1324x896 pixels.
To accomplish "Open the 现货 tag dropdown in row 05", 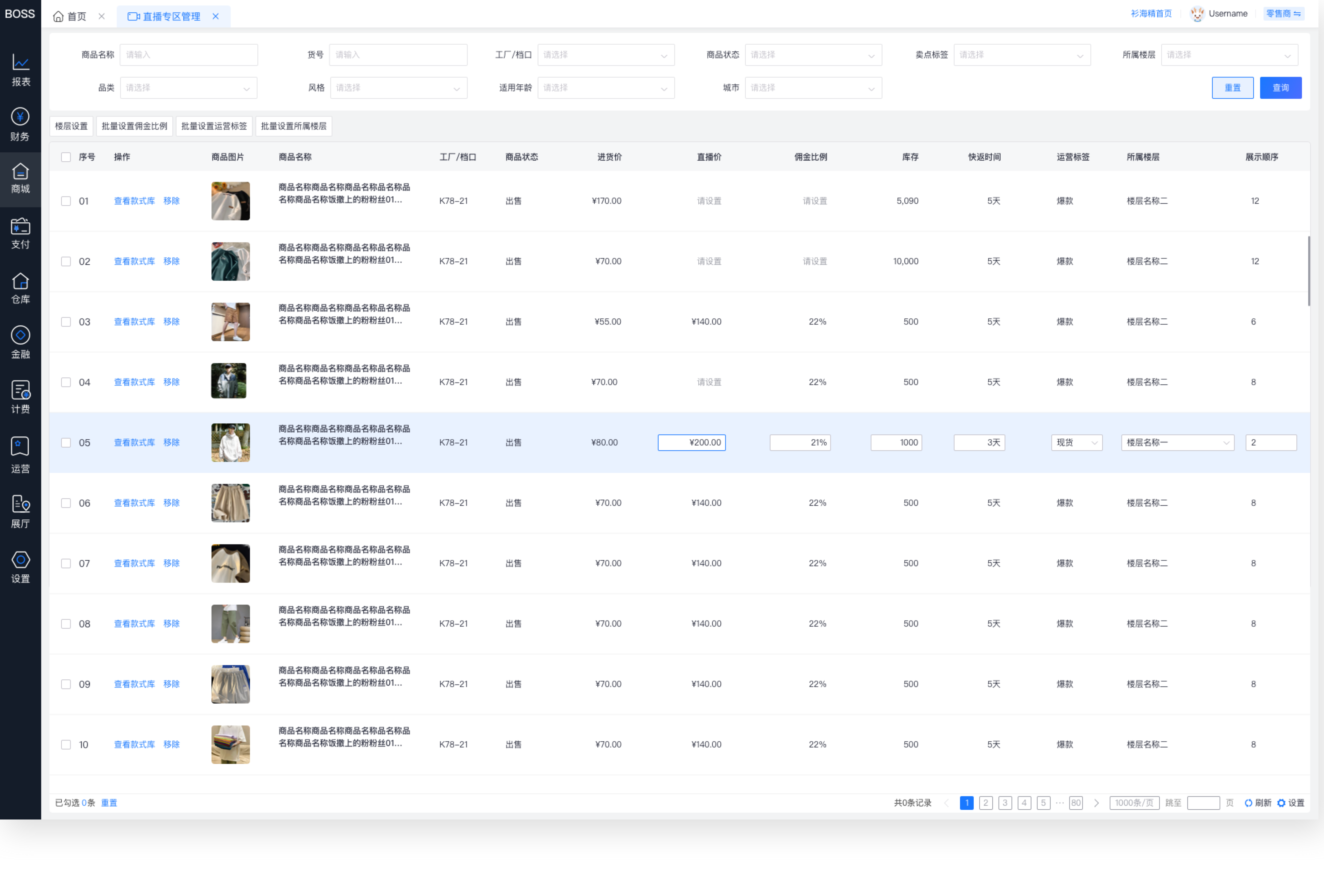I will click(x=1076, y=442).
